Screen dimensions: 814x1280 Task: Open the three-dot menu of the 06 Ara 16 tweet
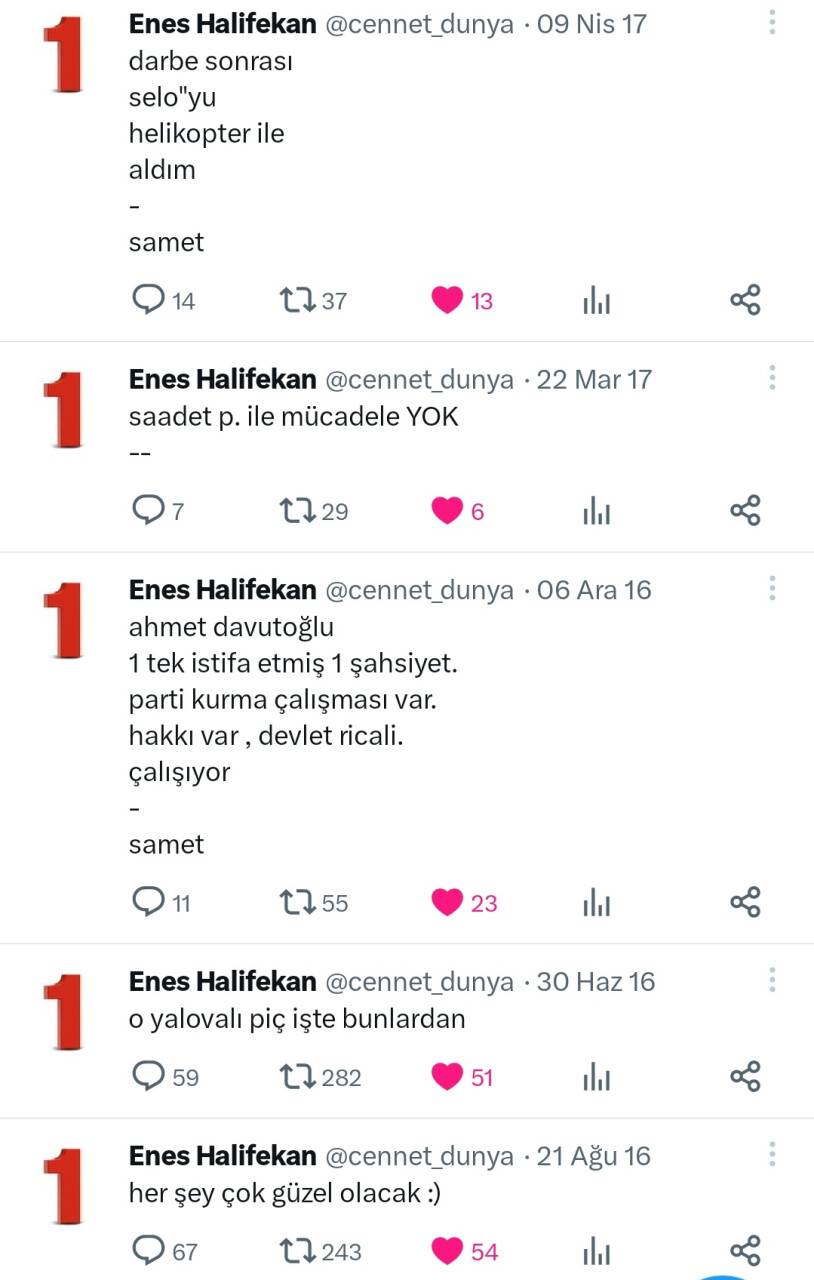(x=772, y=588)
